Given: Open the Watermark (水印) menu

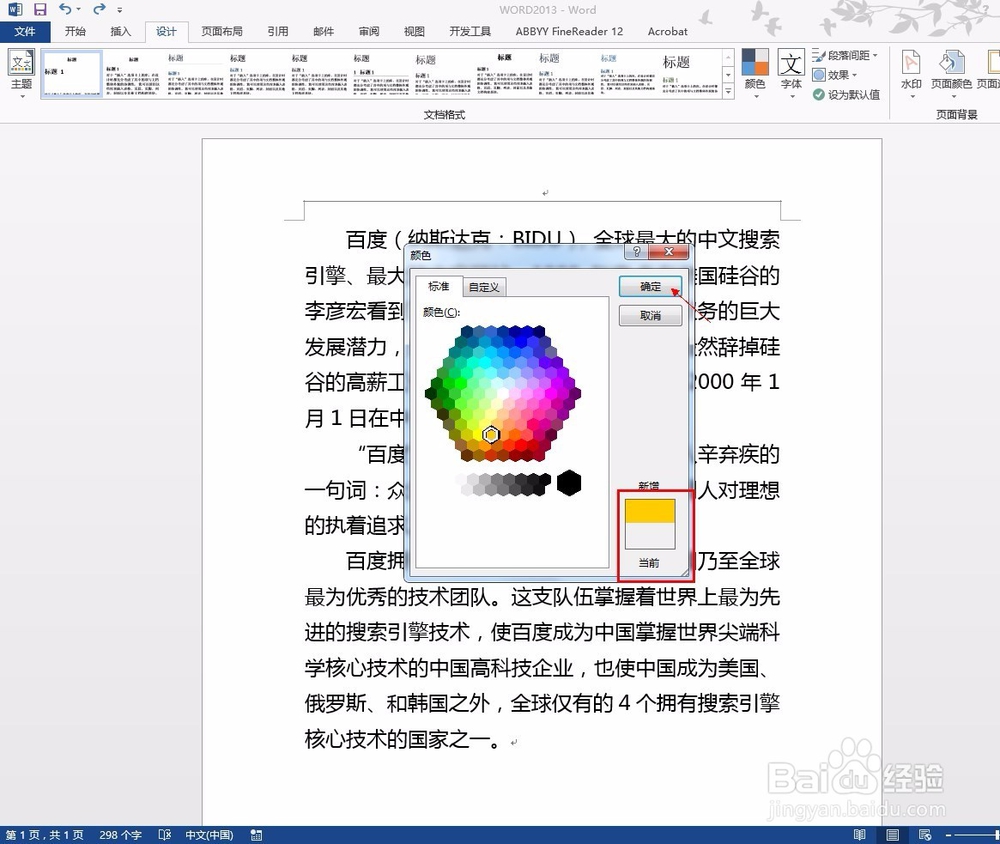Looking at the screenshot, I should (911, 73).
